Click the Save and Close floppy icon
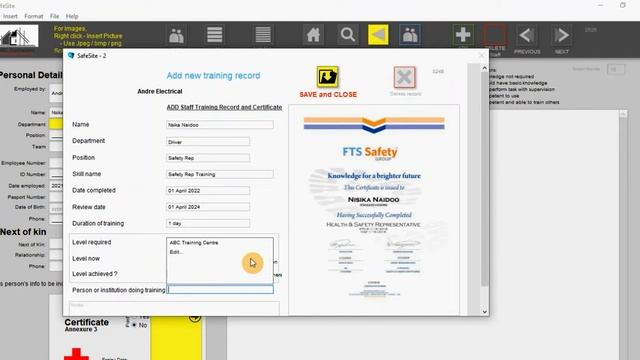640x360 pixels. pyautogui.click(x=327, y=77)
